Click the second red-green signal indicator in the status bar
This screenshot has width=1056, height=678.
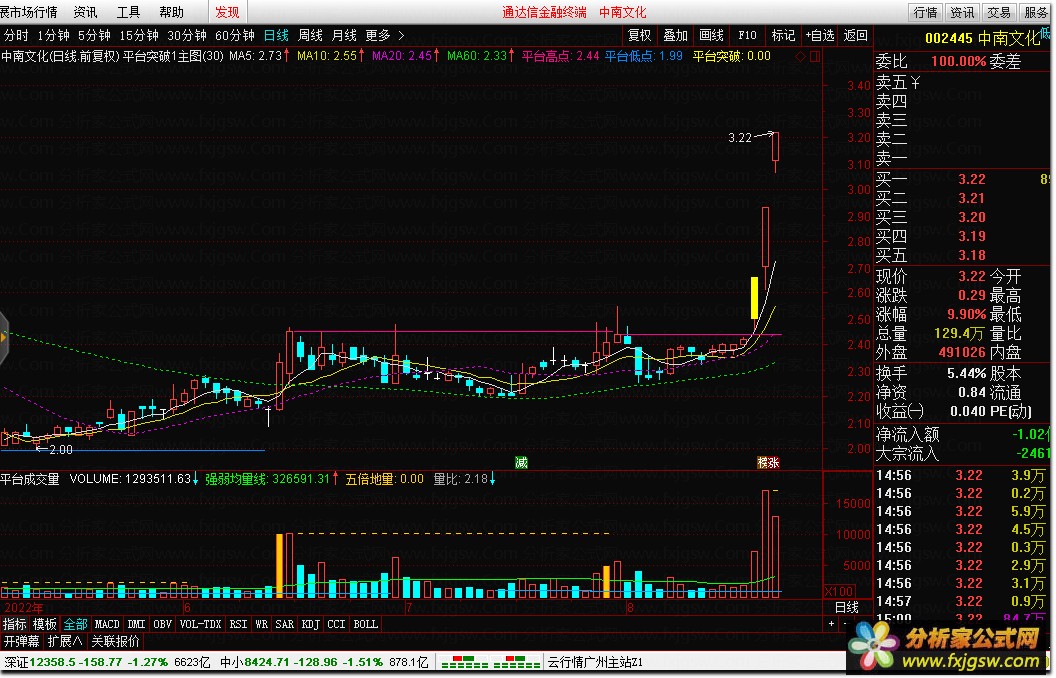(x=517, y=663)
